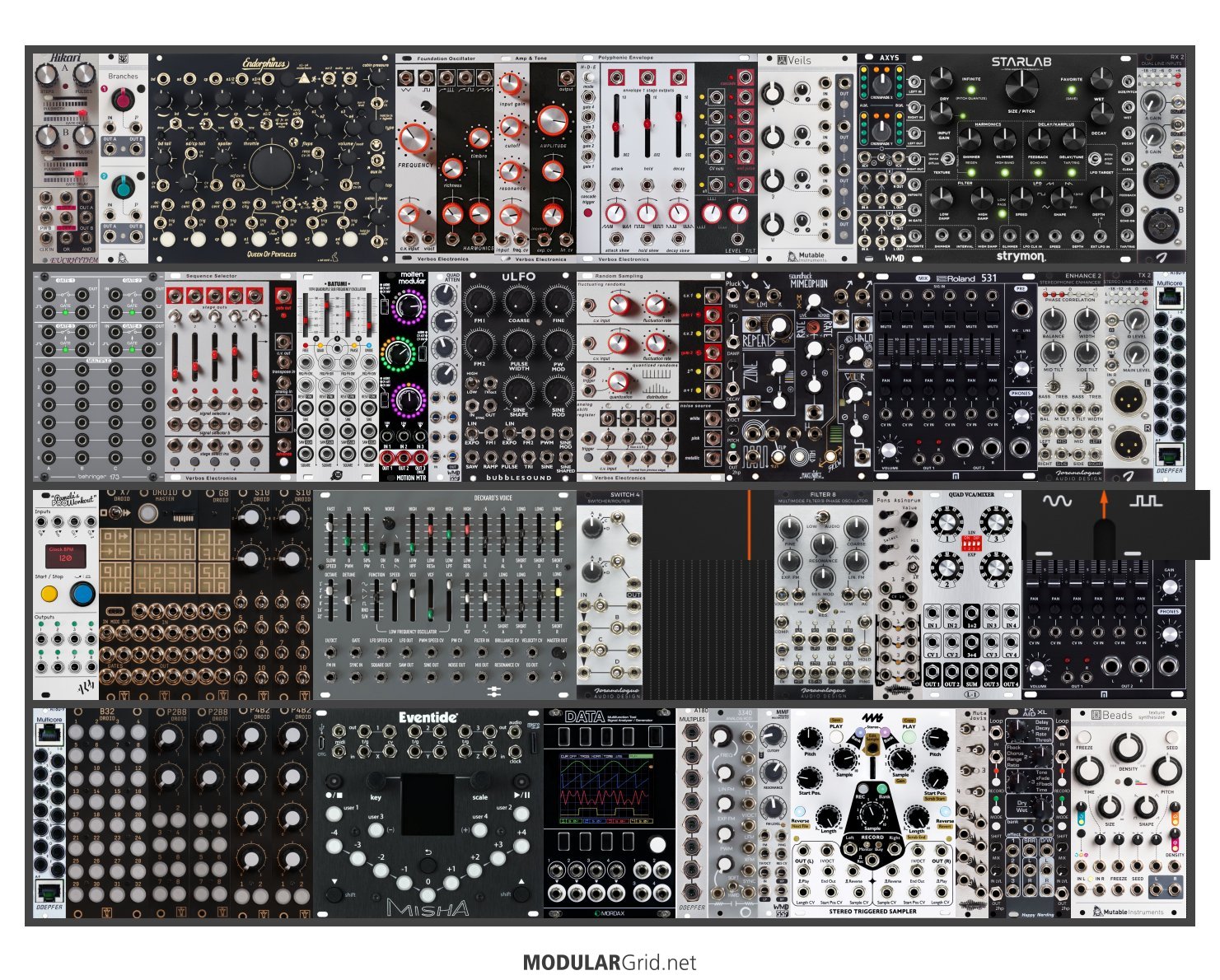Image resolution: width=1220 pixels, height=980 pixels.
Task: Click the blue encoder on Pamela's PRO Workout
Action: [x=82, y=594]
